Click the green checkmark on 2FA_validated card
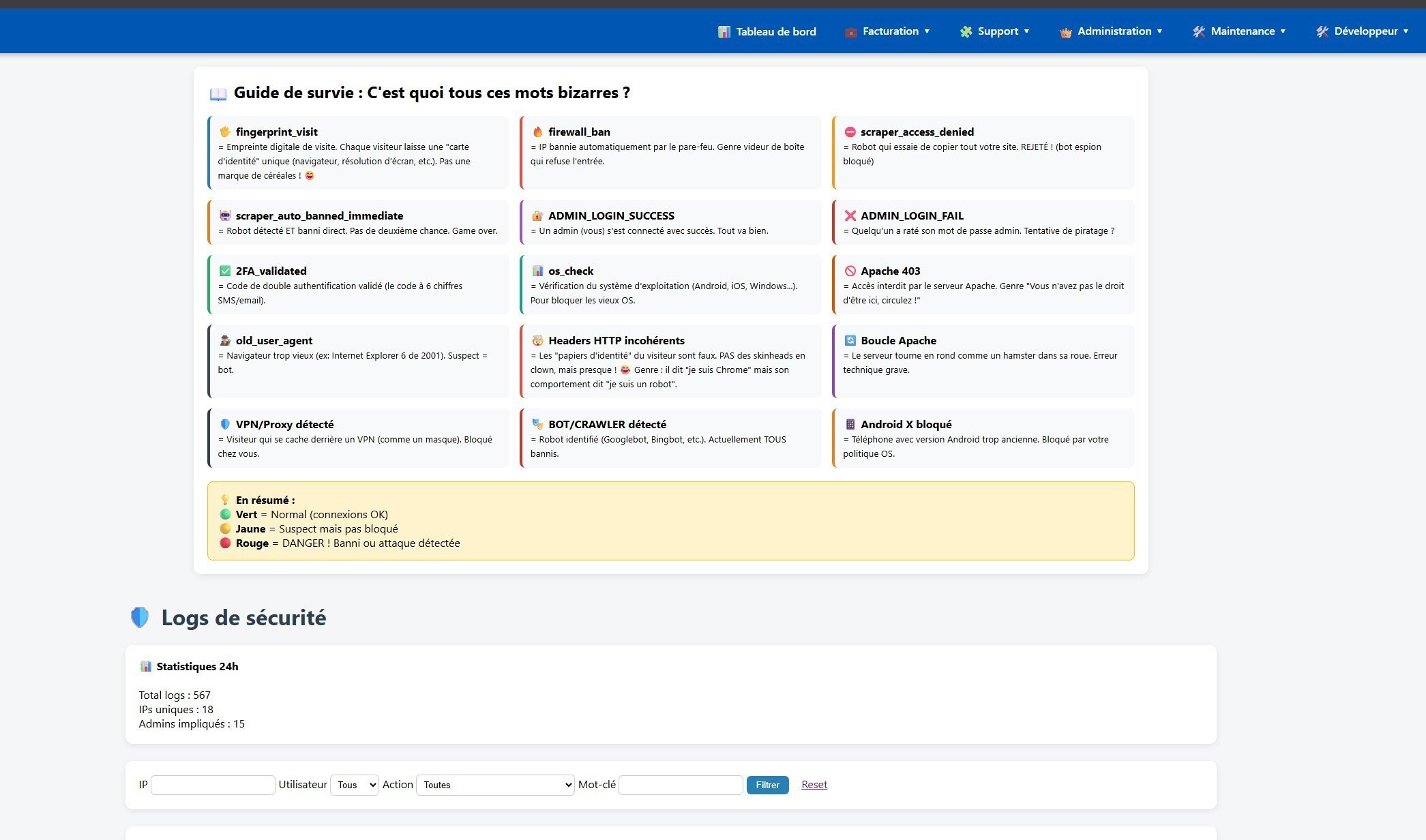 point(224,271)
